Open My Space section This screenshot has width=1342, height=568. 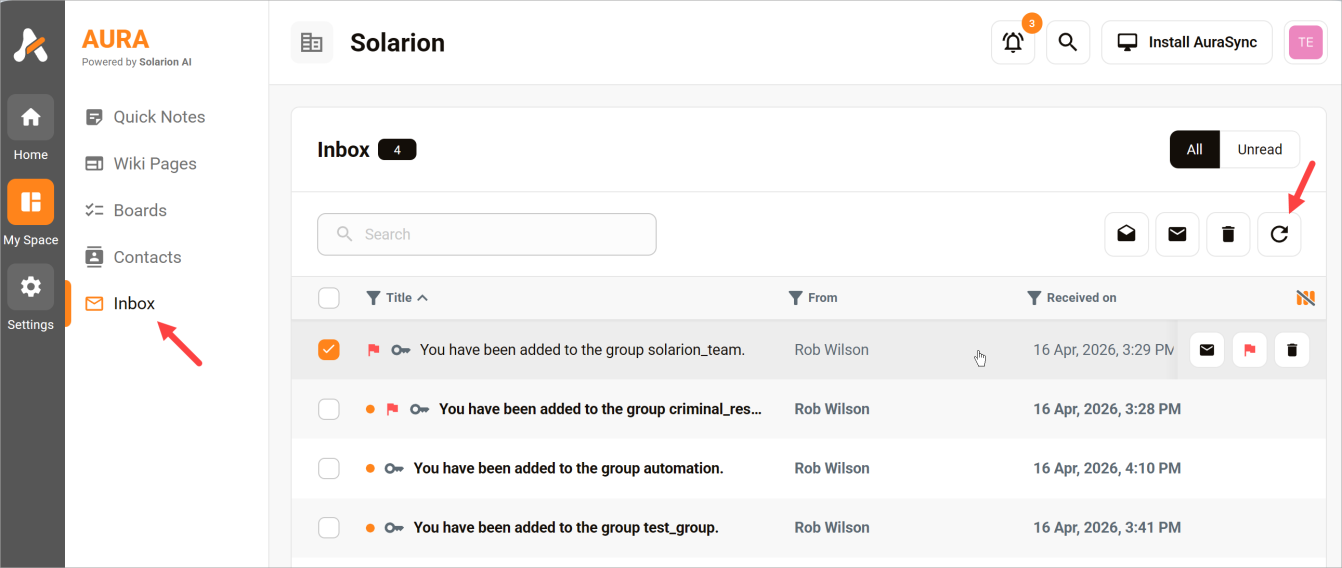(x=31, y=202)
